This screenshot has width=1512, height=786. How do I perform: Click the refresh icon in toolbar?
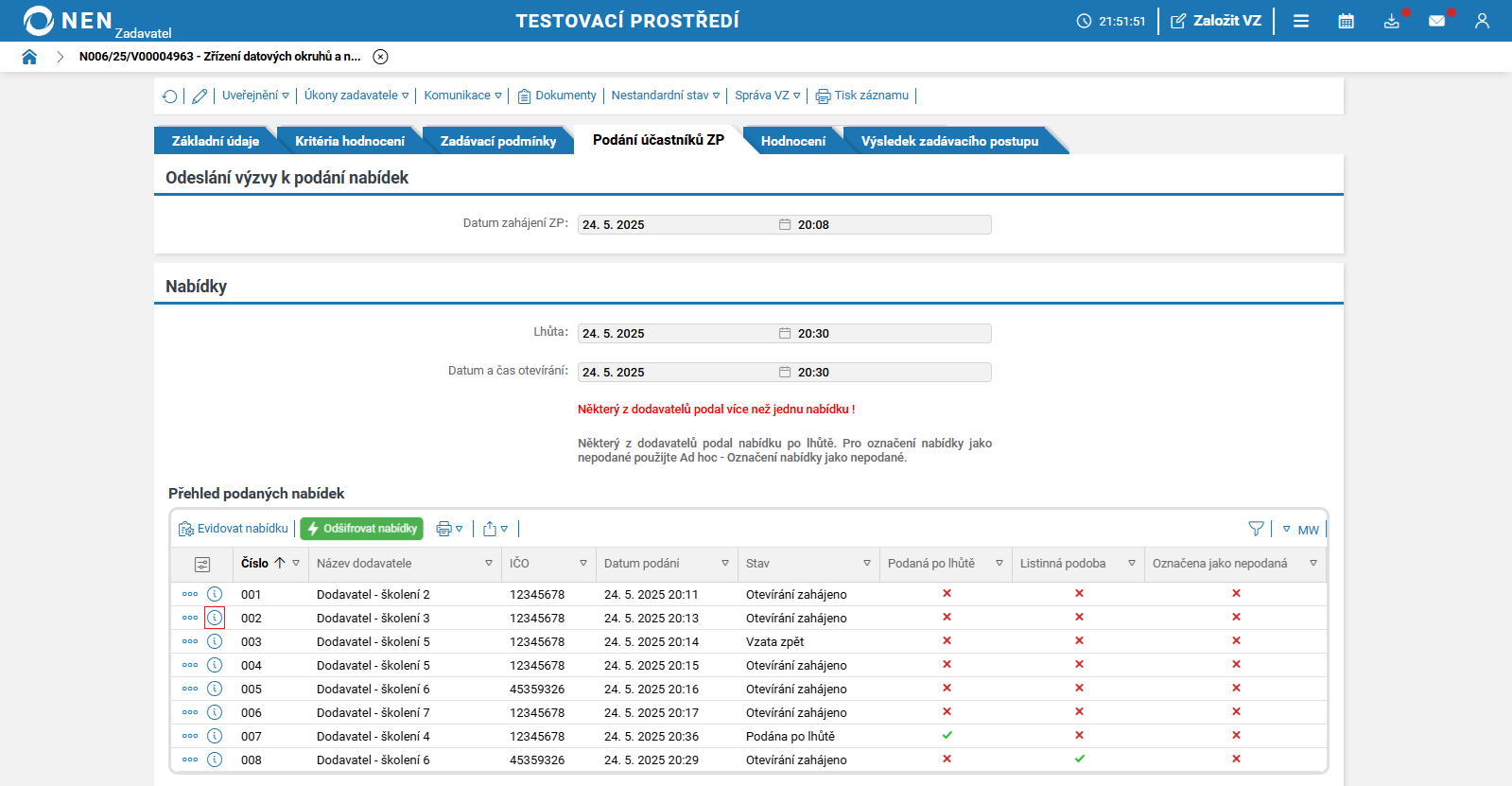[169, 96]
